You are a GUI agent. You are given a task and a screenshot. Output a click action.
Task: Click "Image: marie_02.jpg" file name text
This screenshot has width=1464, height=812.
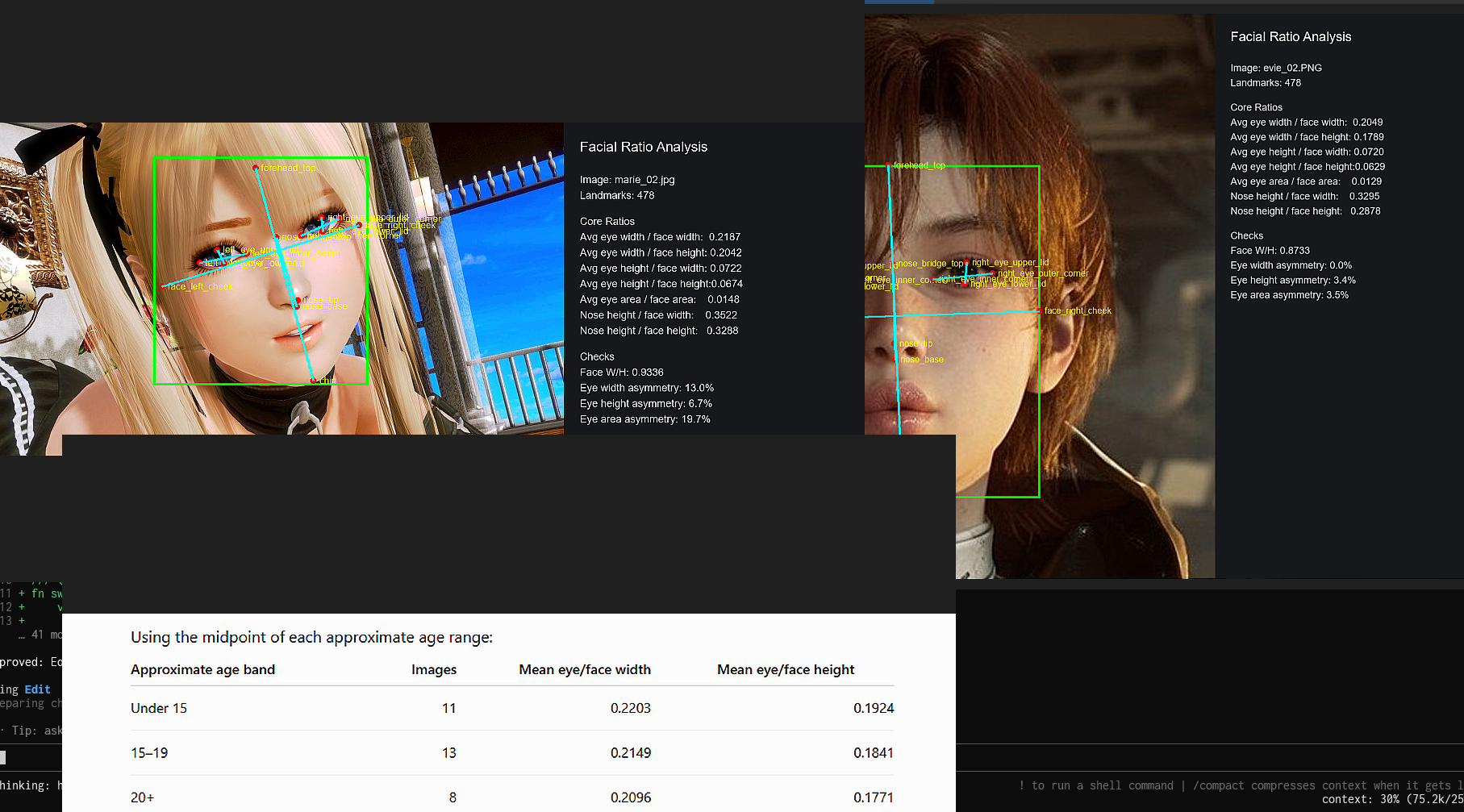point(627,180)
